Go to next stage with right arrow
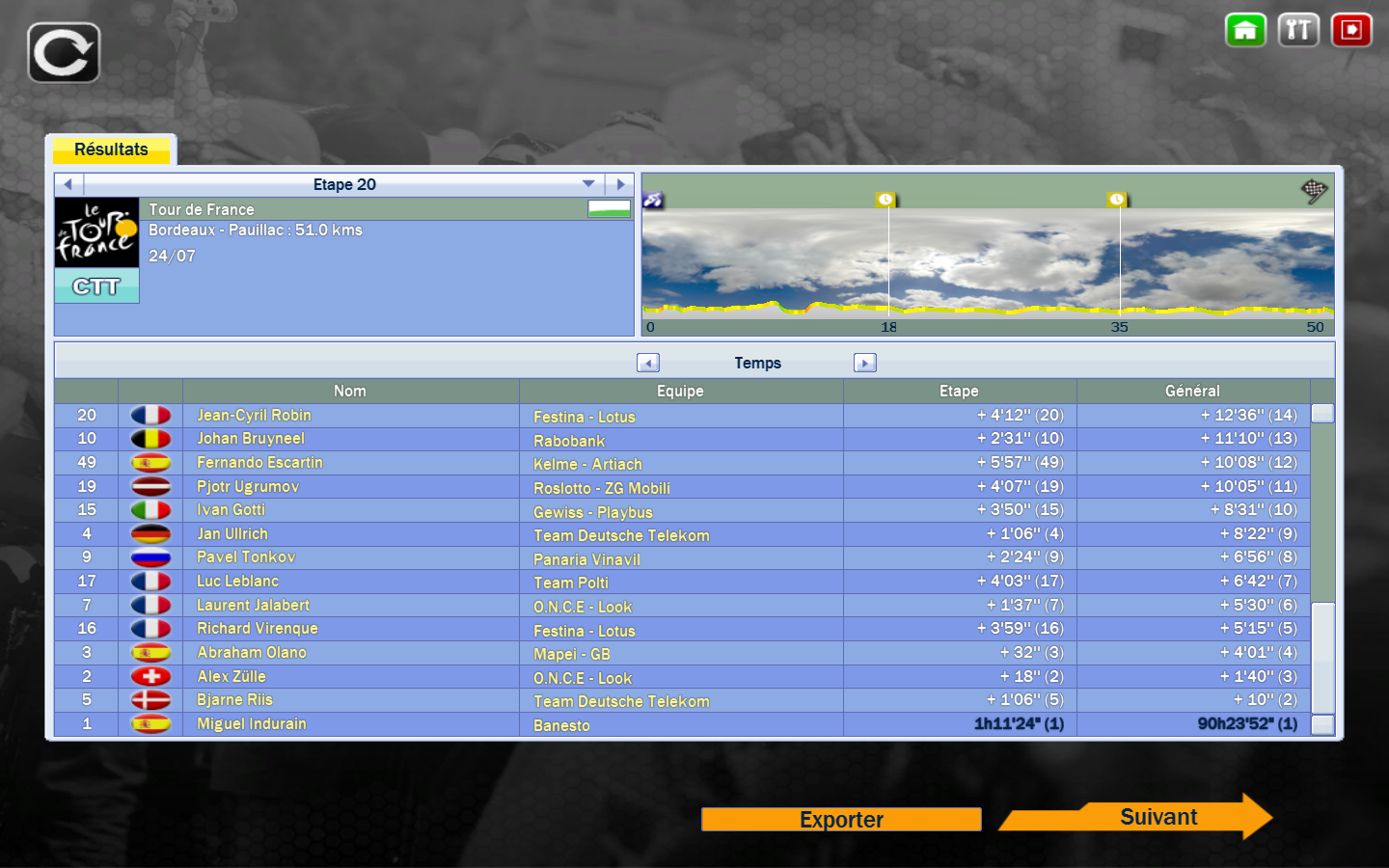This screenshot has height=868, width=1389. click(620, 184)
